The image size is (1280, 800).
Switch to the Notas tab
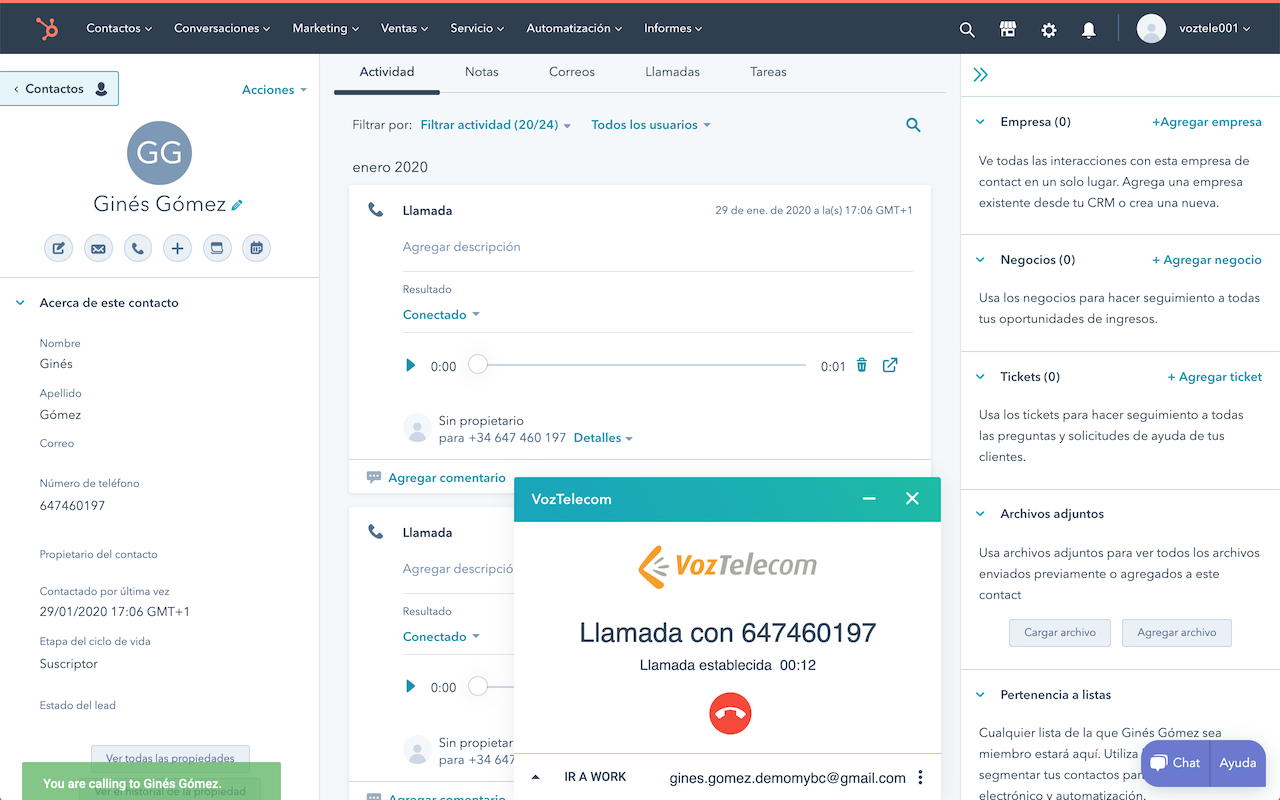click(482, 72)
